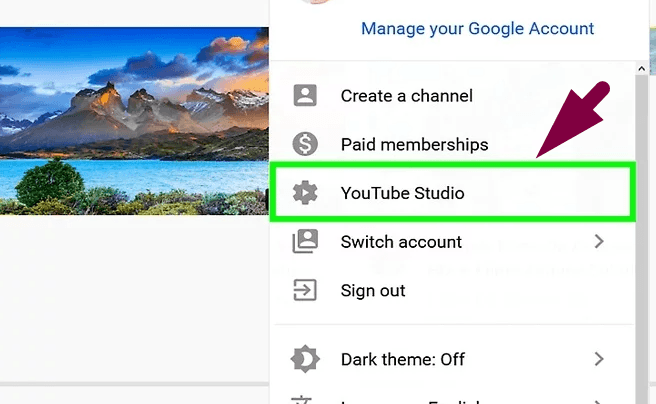Open YouTube Studio from the menu

coord(453,193)
